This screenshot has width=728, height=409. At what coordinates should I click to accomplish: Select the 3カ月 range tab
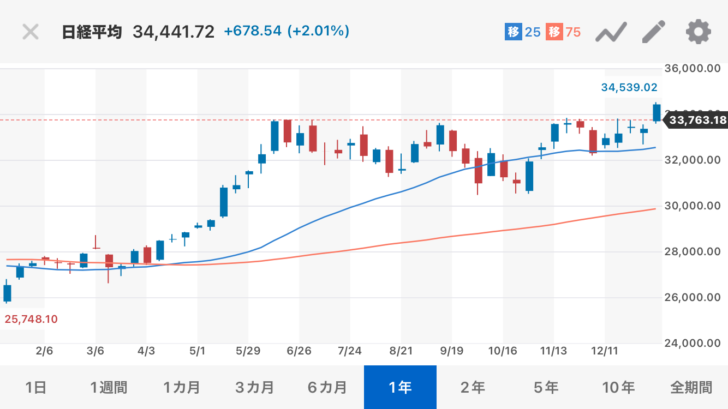tap(254, 387)
